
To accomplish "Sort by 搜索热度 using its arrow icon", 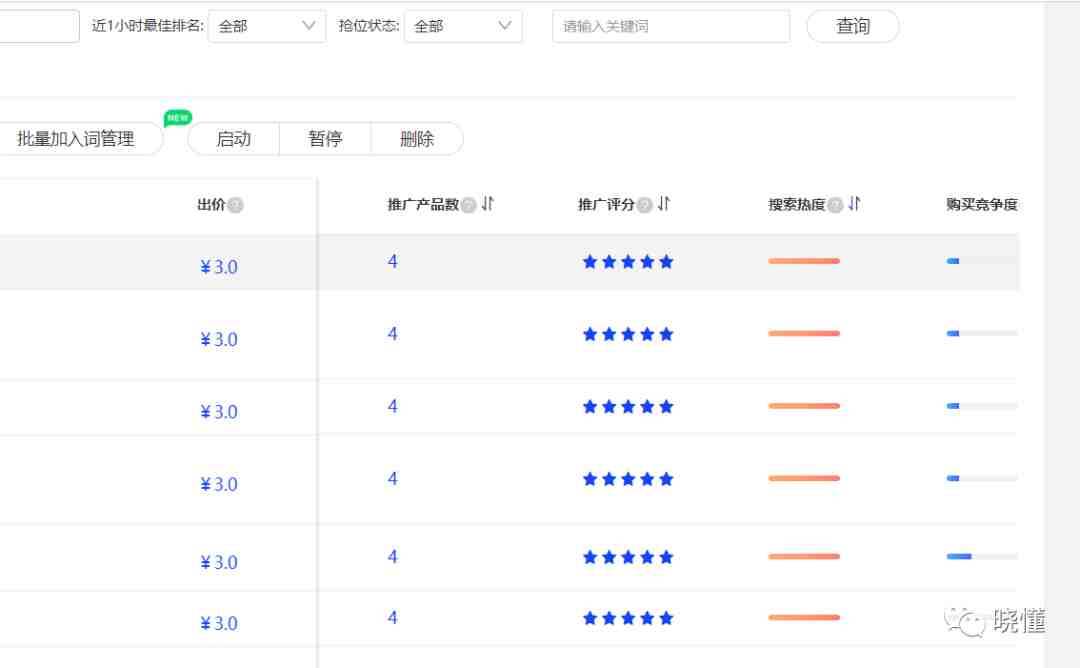I will coord(855,204).
